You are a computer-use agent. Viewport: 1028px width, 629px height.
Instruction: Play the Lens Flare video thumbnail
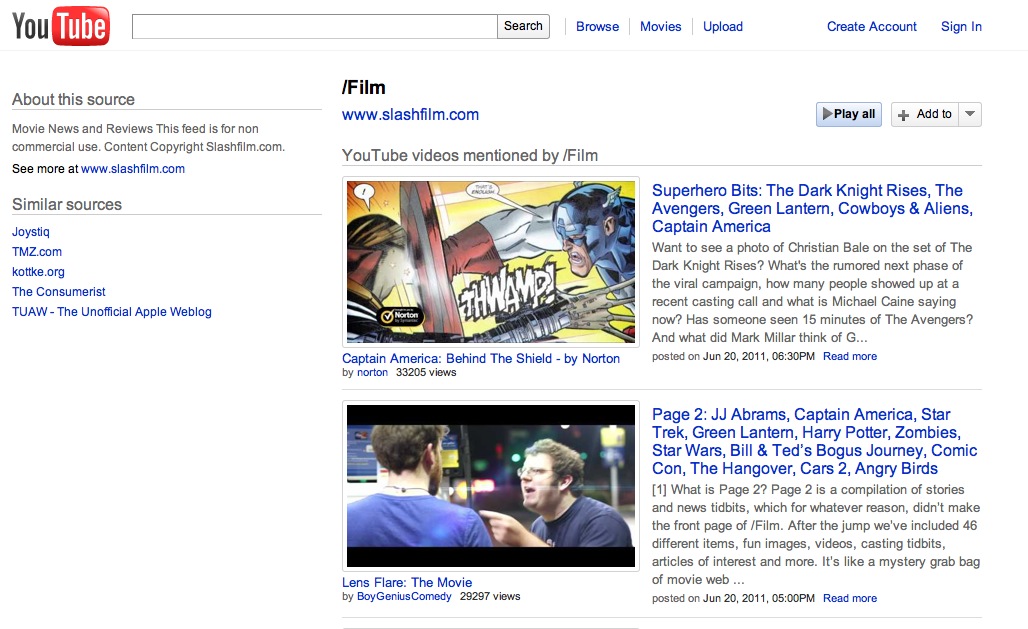click(490, 486)
